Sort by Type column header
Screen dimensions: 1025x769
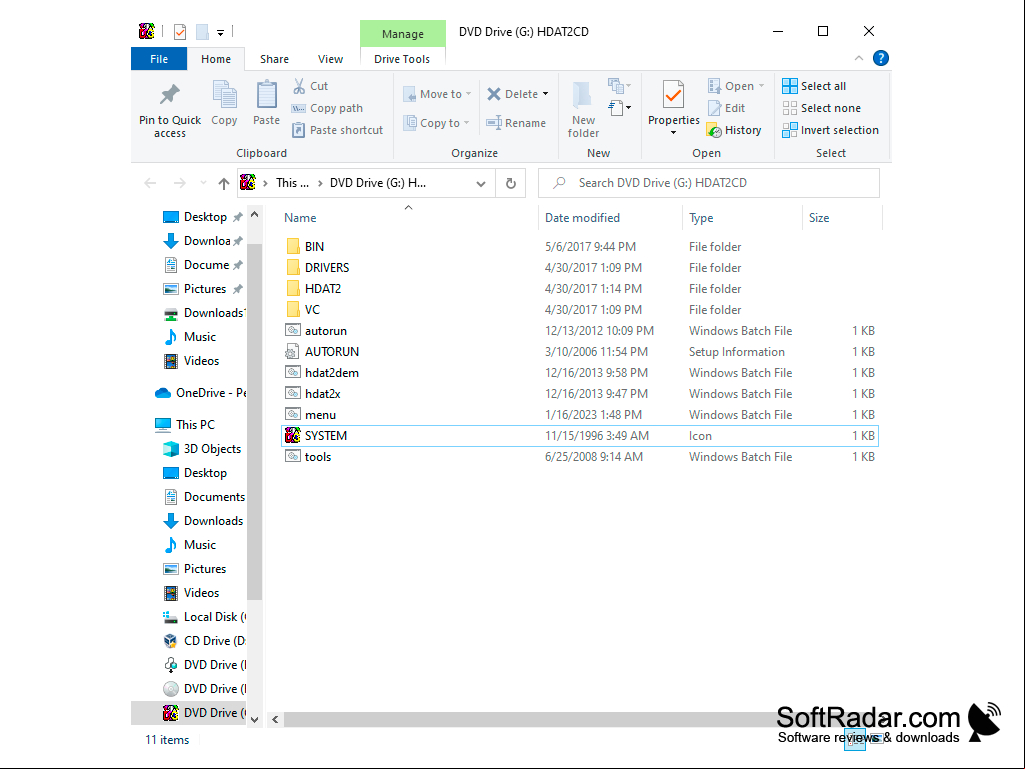(701, 218)
